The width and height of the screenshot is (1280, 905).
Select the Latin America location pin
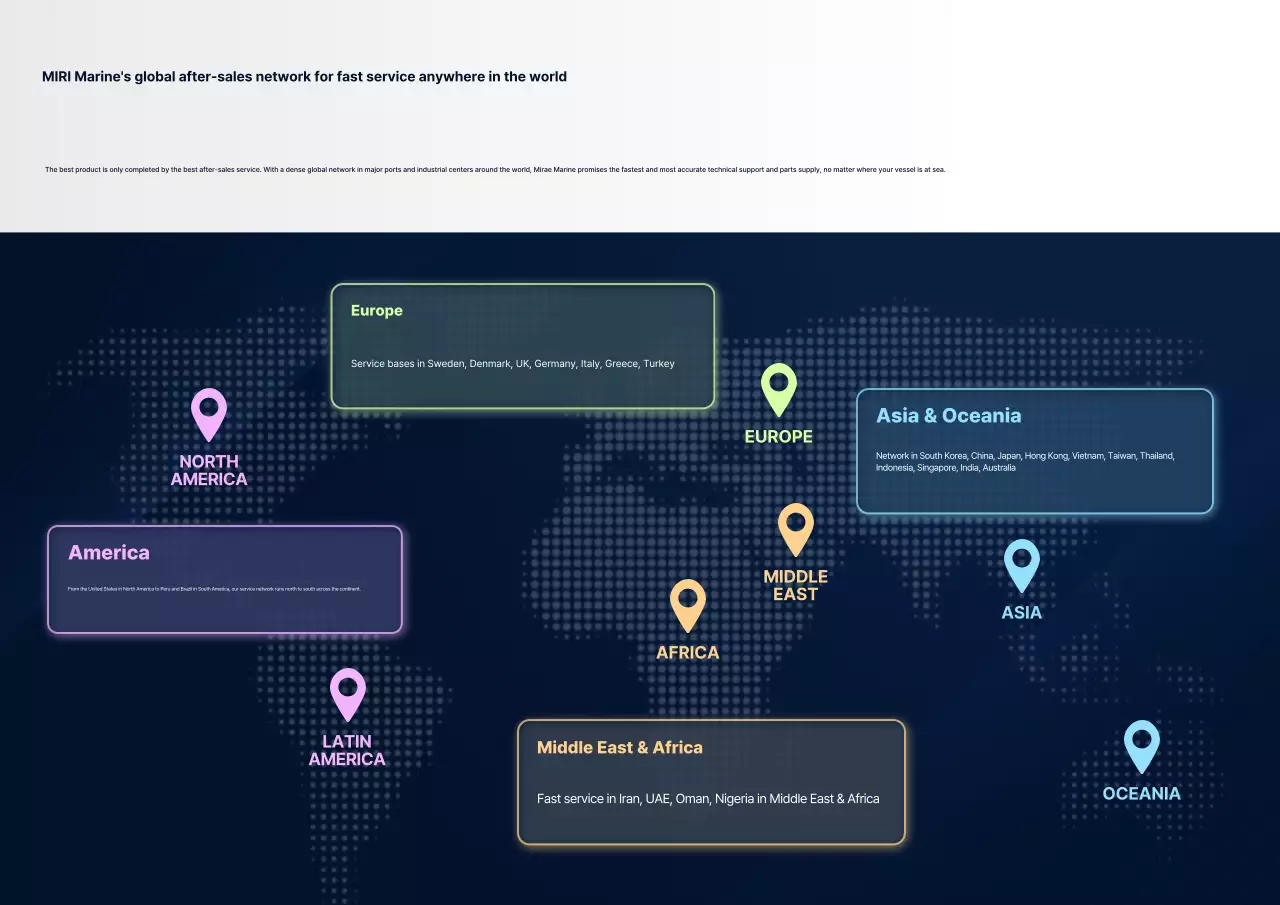[348, 693]
